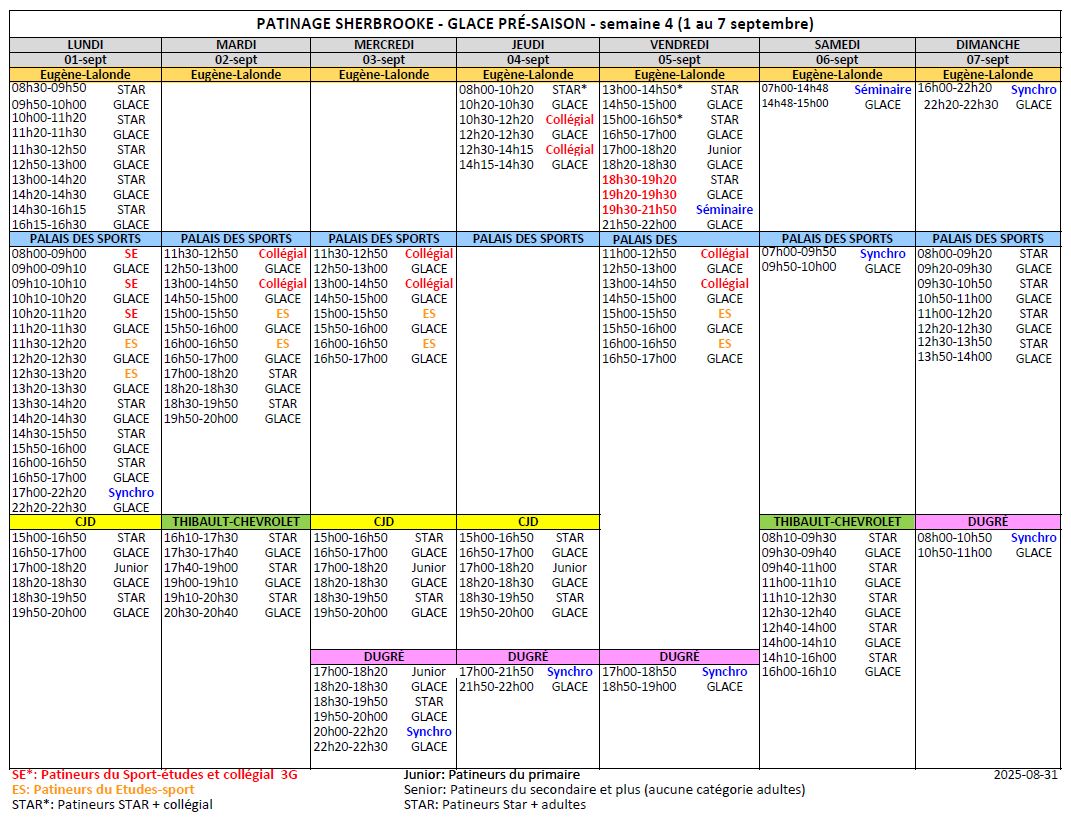
Task: Select the time slot "17h40-19h00"
Action: 201,568
